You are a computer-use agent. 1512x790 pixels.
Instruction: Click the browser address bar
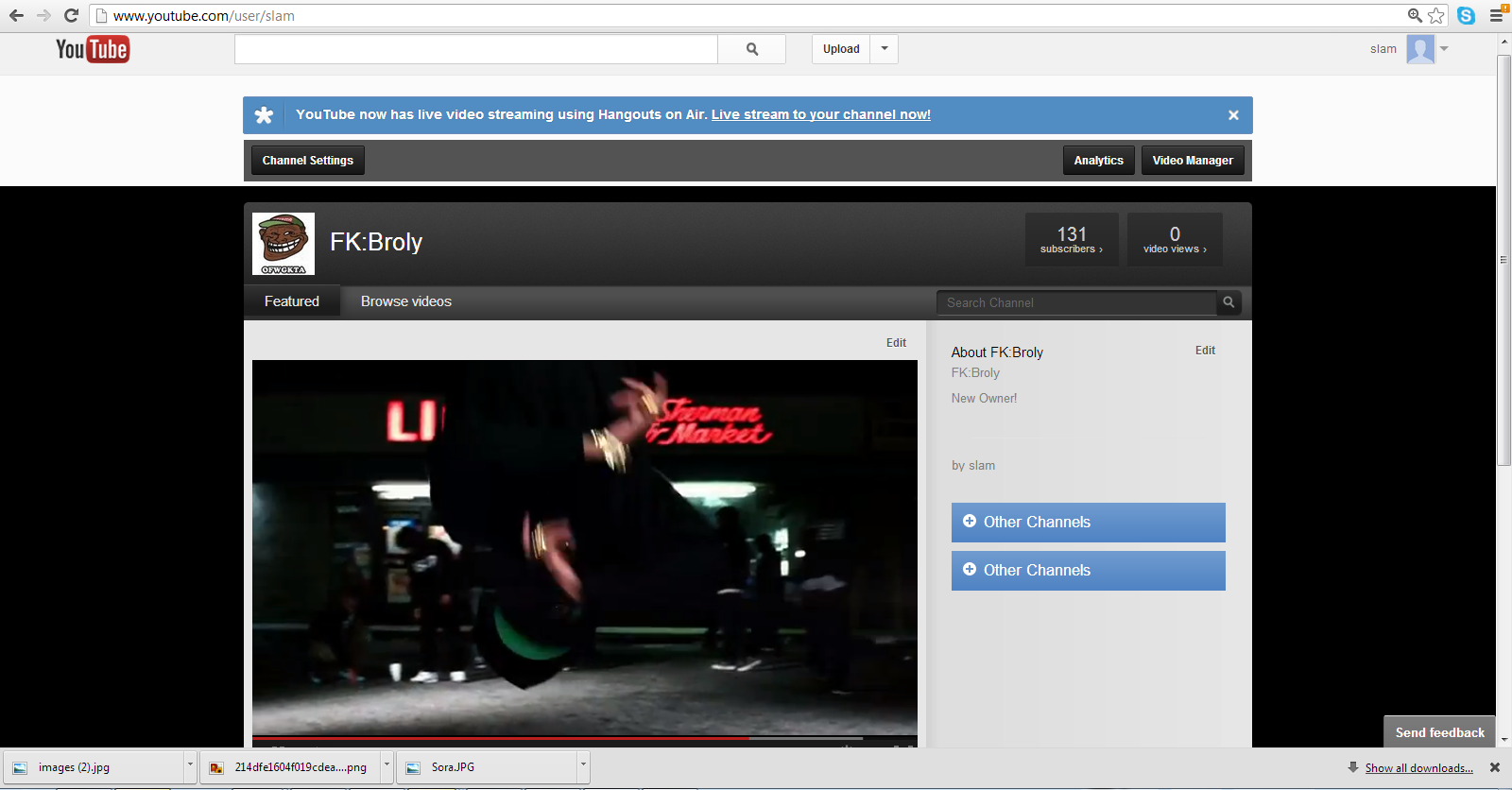pos(756,15)
